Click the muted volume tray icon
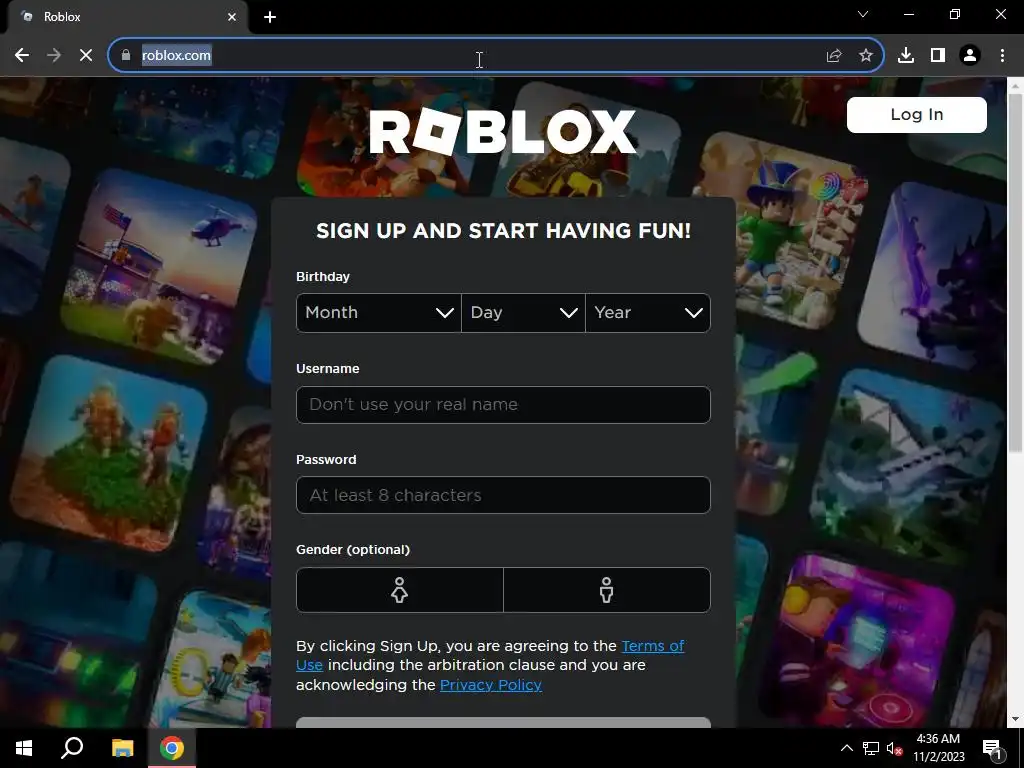 click(x=895, y=748)
